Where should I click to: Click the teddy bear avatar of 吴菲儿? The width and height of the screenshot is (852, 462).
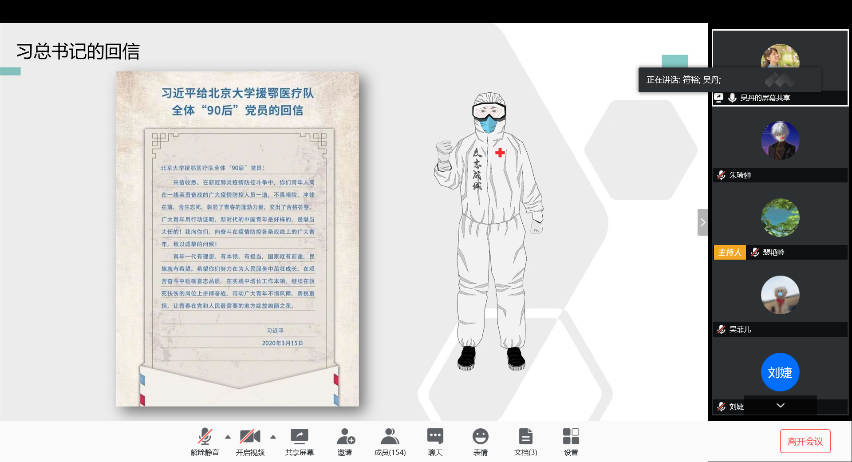point(780,295)
